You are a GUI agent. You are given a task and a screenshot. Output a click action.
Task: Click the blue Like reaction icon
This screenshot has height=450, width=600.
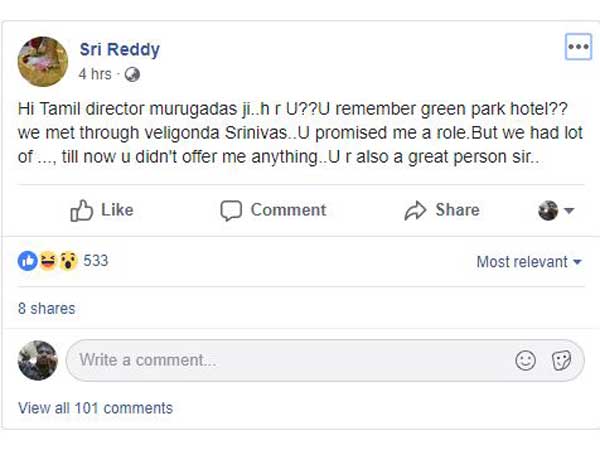[x=27, y=261]
